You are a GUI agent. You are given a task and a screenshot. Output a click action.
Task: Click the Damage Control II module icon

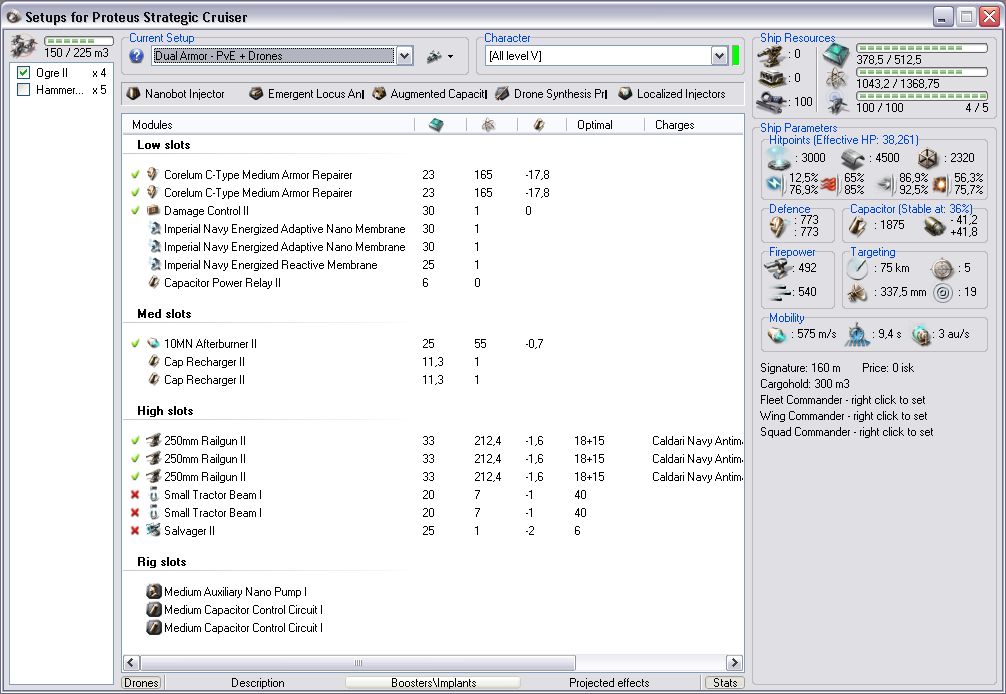[153, 210]
